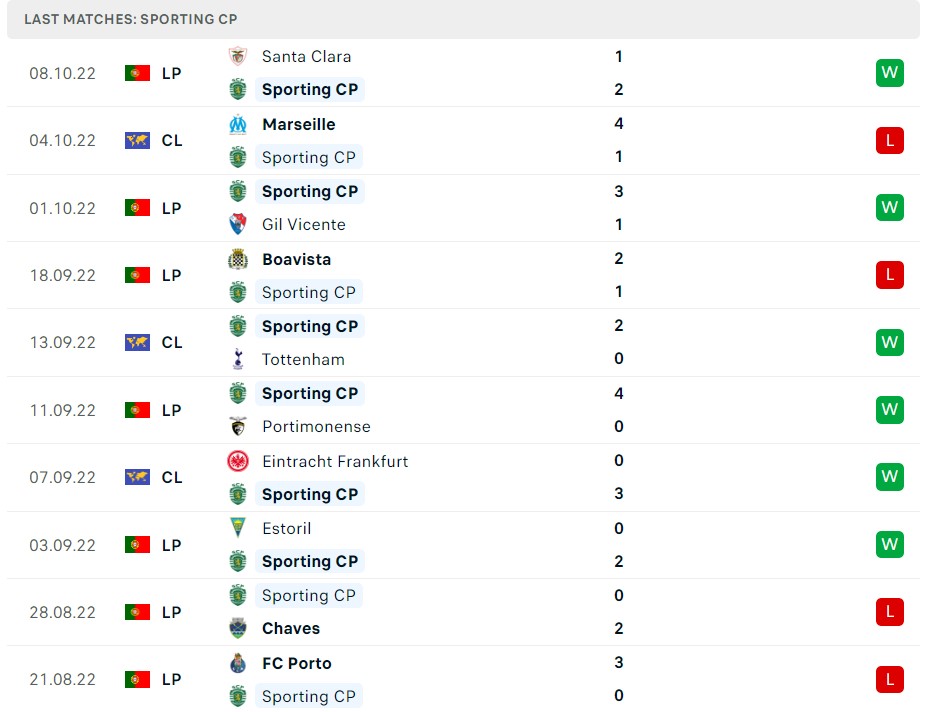This screenshot has height=712, width=932.
Task: Click the Portimonense club crest
Action: tap(238, 426)
